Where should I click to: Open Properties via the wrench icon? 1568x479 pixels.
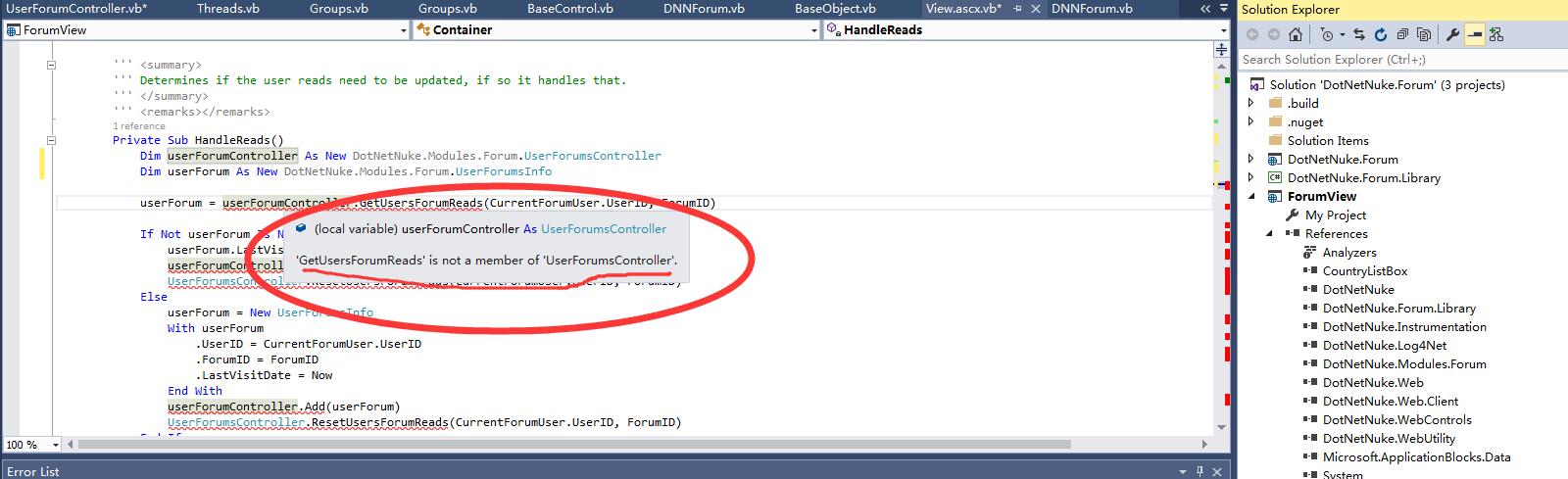[x=1452, y=34]
